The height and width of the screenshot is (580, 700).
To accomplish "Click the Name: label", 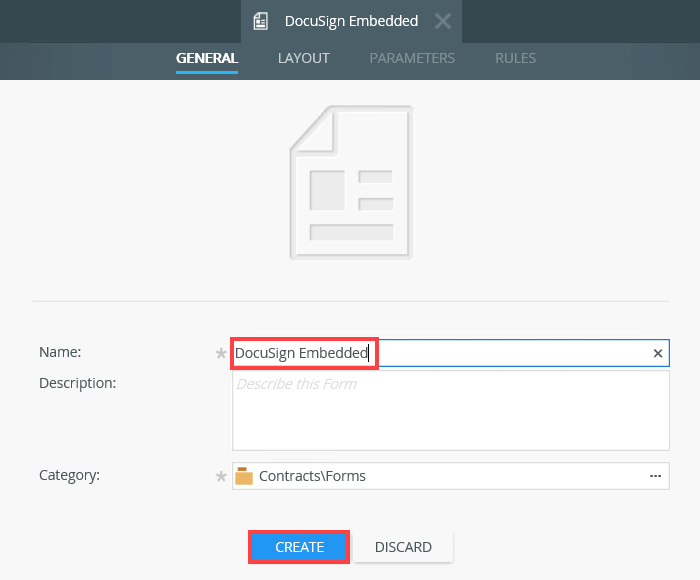I will click(60, 352).
